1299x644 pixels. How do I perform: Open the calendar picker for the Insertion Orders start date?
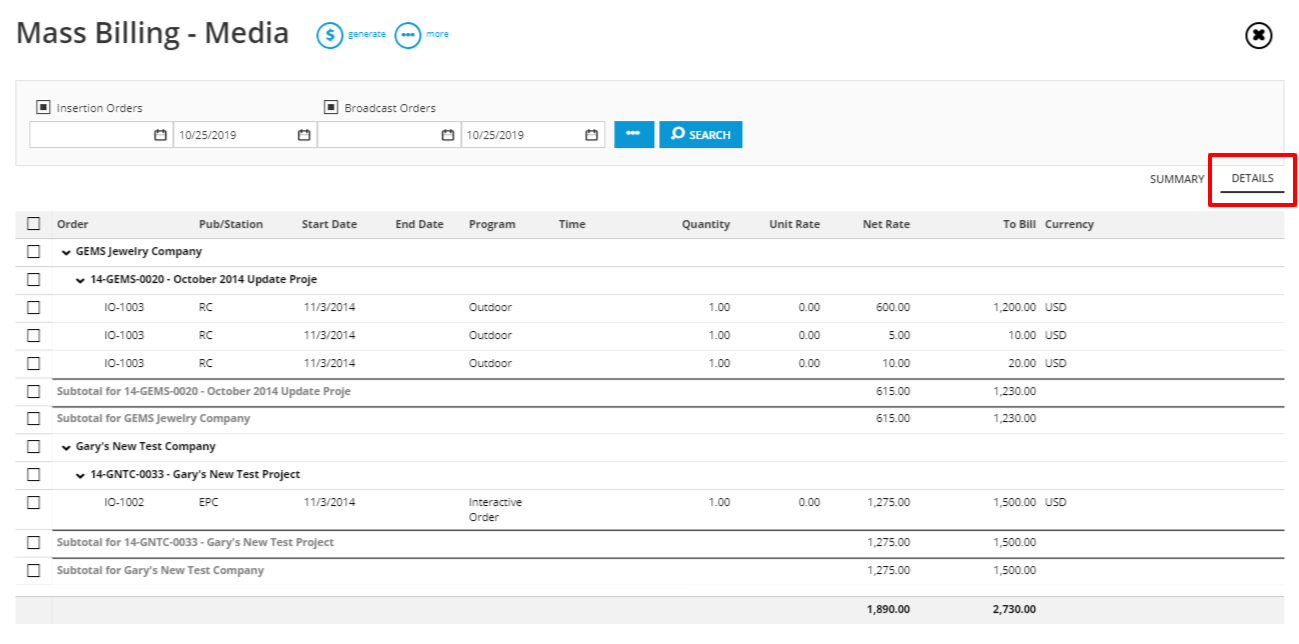pyautogui.click(x=160, y=135)
